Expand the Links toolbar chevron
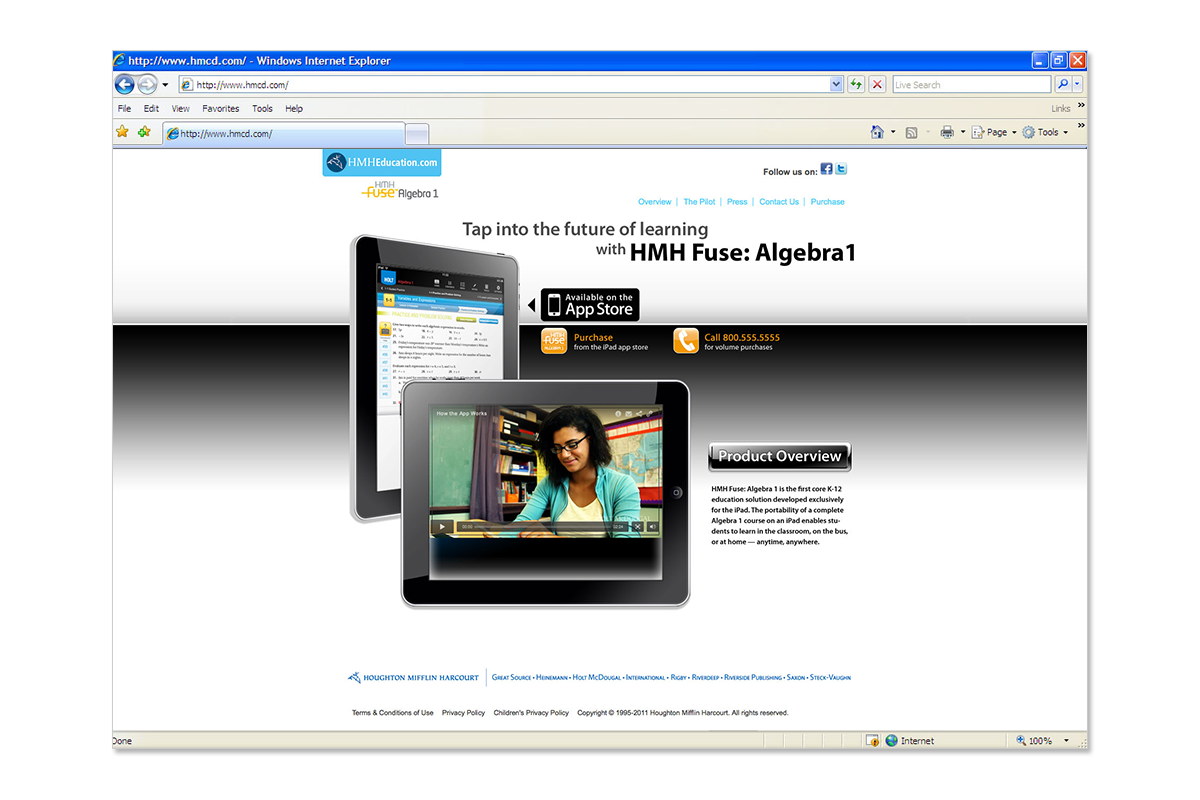Screen dimensions: 1200x800 coord(1081,105)
